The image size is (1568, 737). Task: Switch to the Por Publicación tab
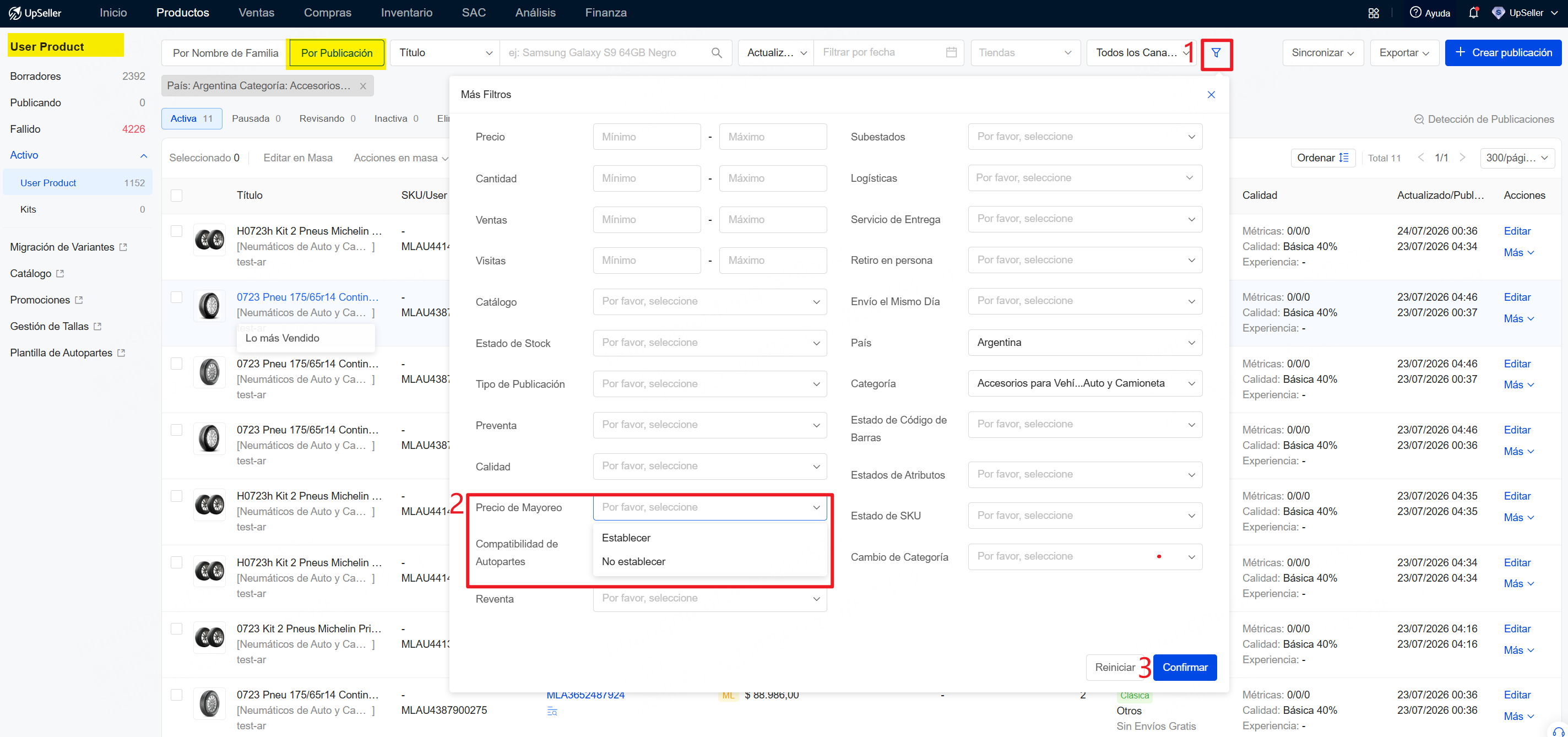337,53
